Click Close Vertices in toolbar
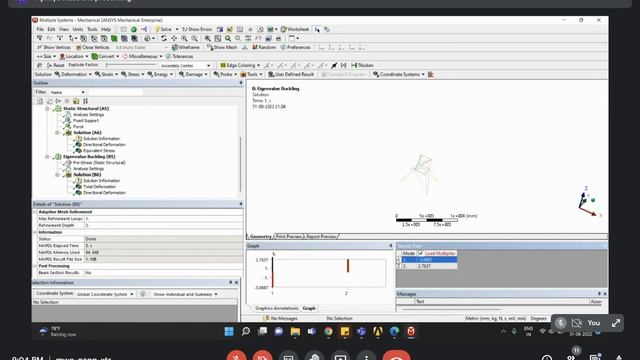 click(93, 47)
